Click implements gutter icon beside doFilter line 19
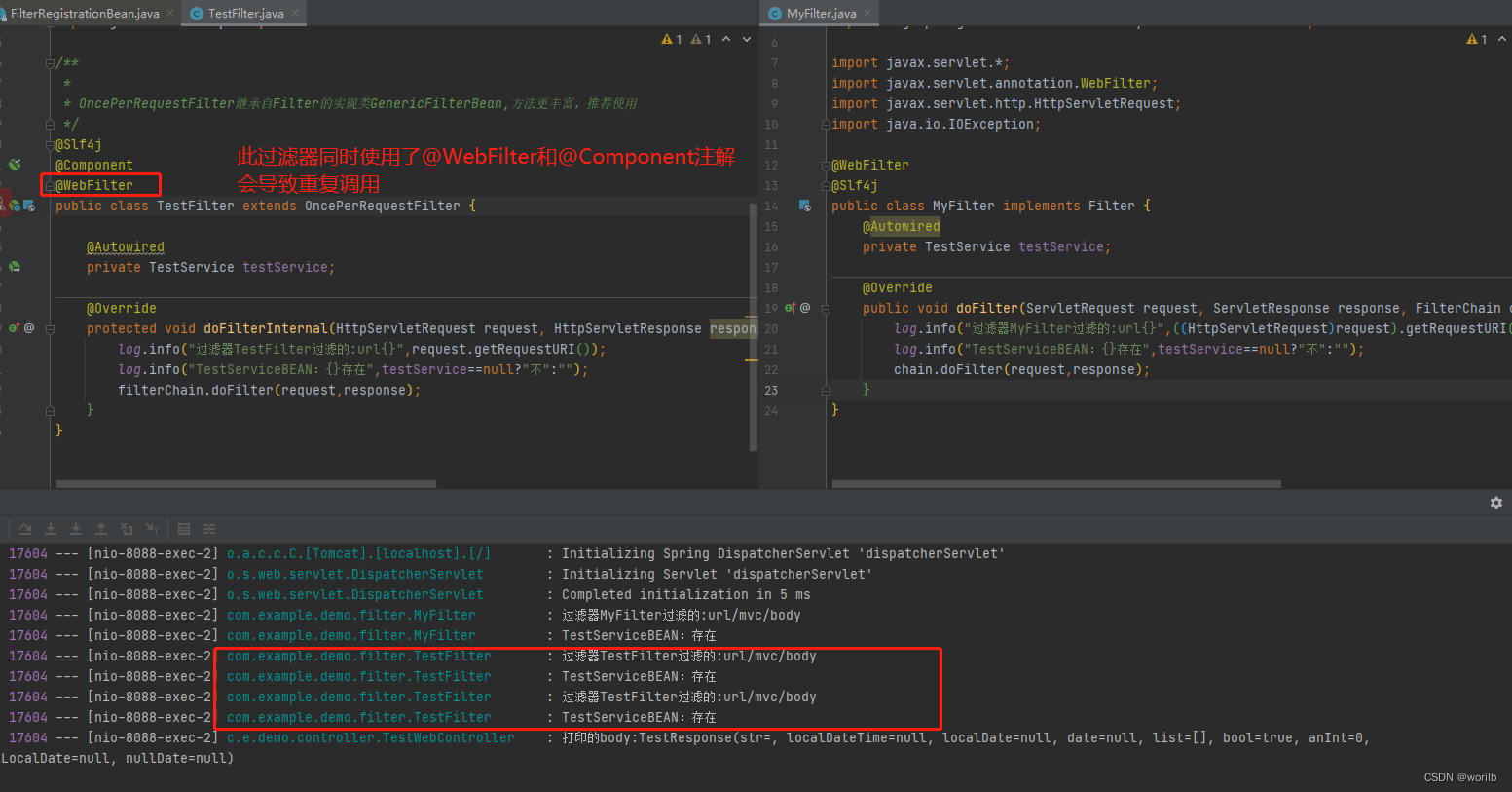 point(791,308)
